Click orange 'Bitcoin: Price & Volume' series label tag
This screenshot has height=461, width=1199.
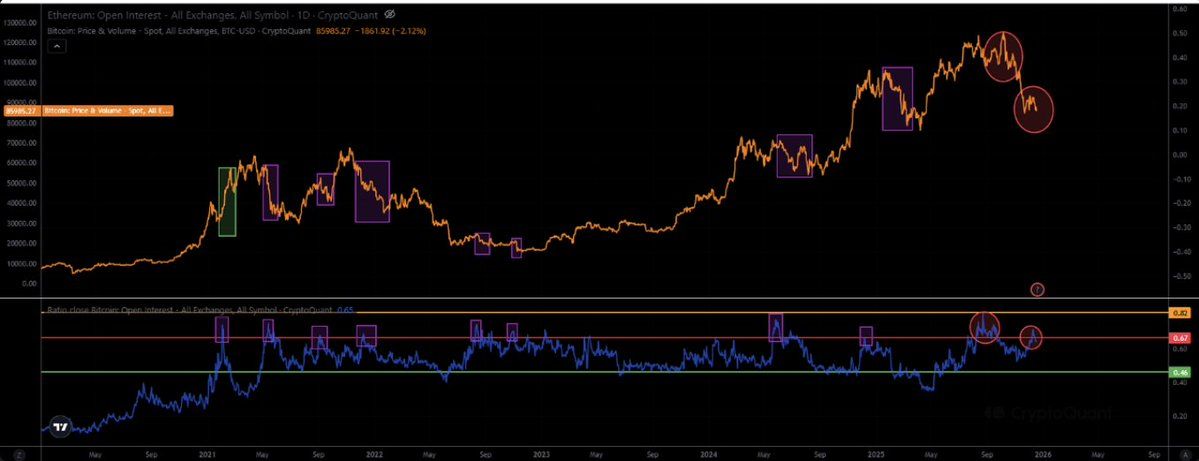tap(106, 111)
